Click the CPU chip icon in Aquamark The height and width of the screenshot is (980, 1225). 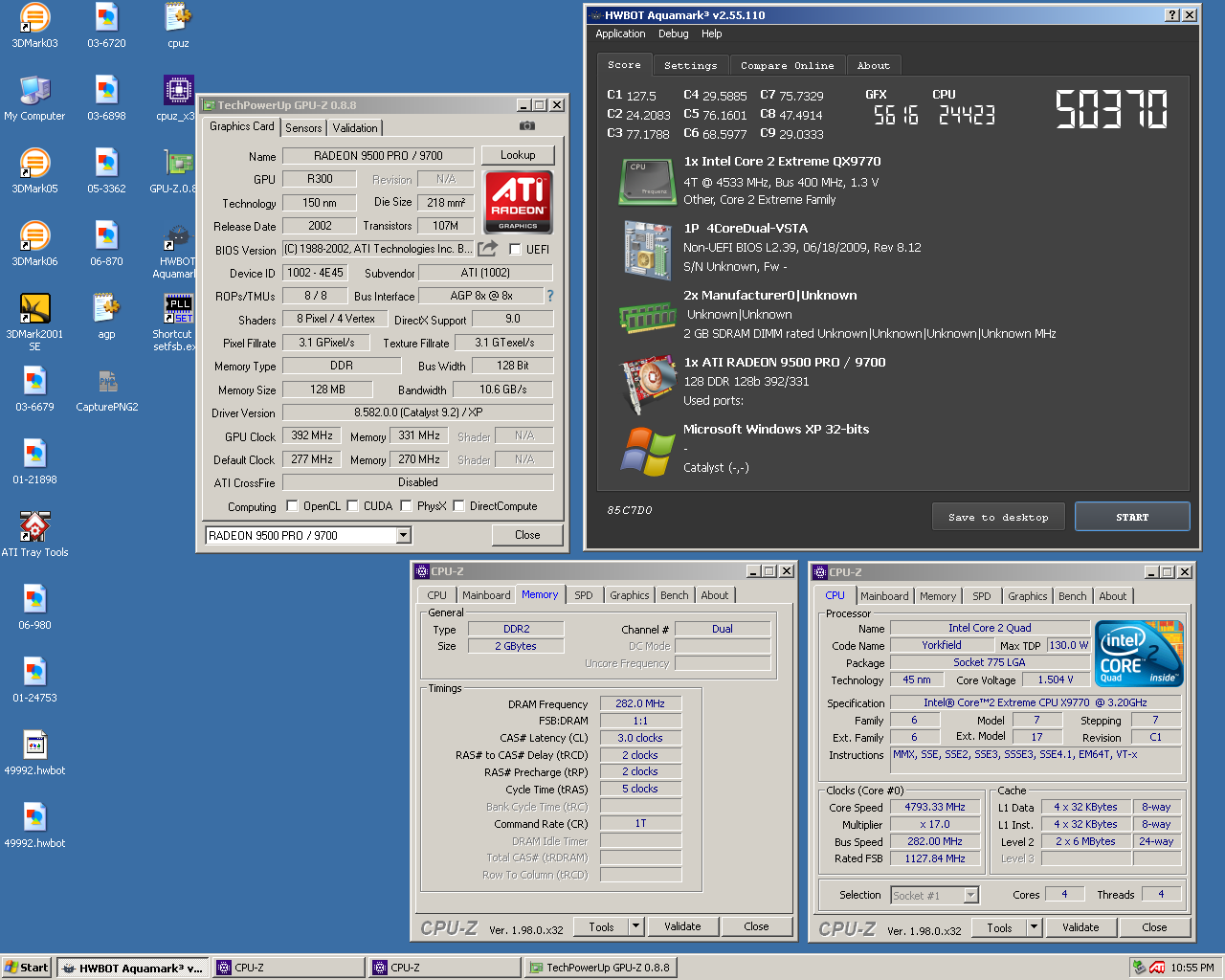click(x=648, y=182)
